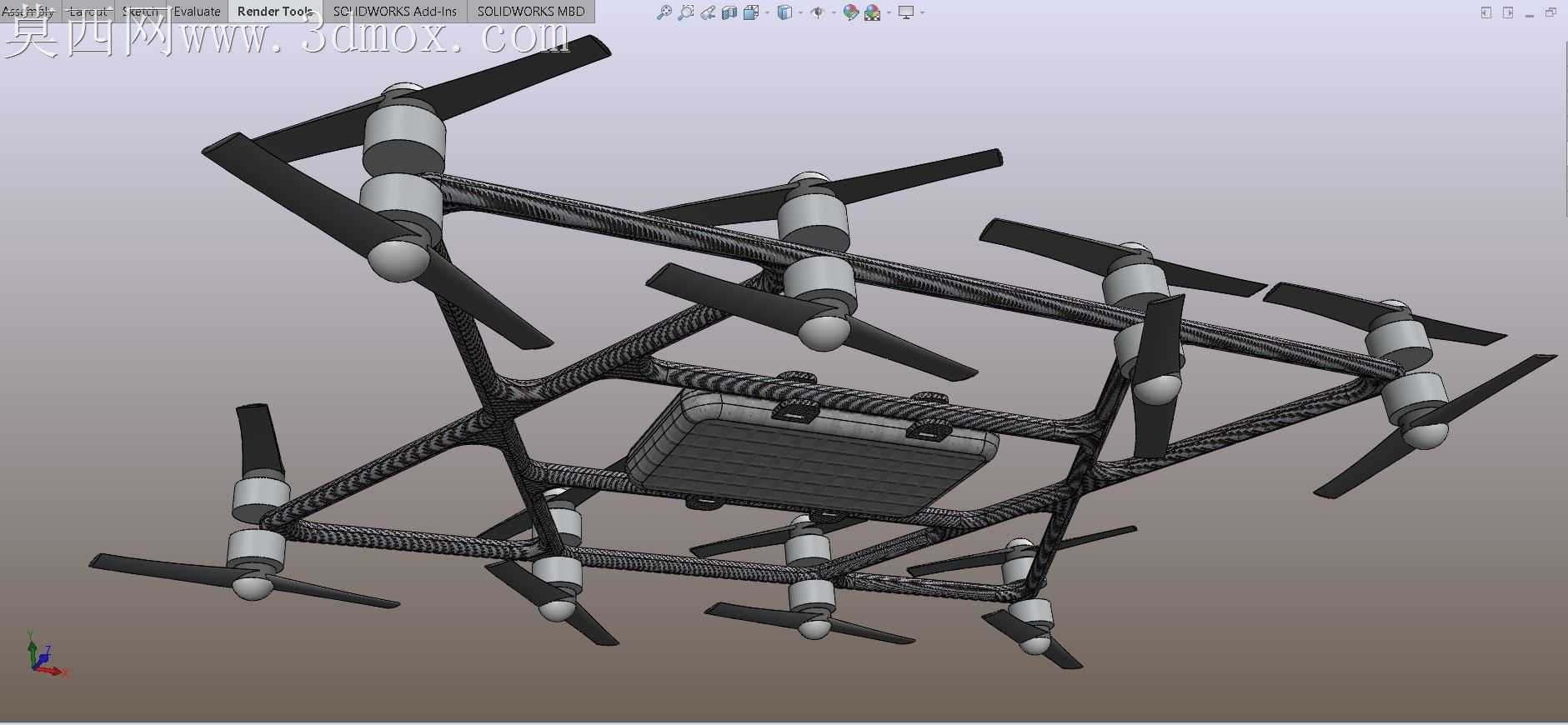Click the collapse panel left arrow icon
The height and width of the screenshot is (725, 1568).
click(1486, 12)
